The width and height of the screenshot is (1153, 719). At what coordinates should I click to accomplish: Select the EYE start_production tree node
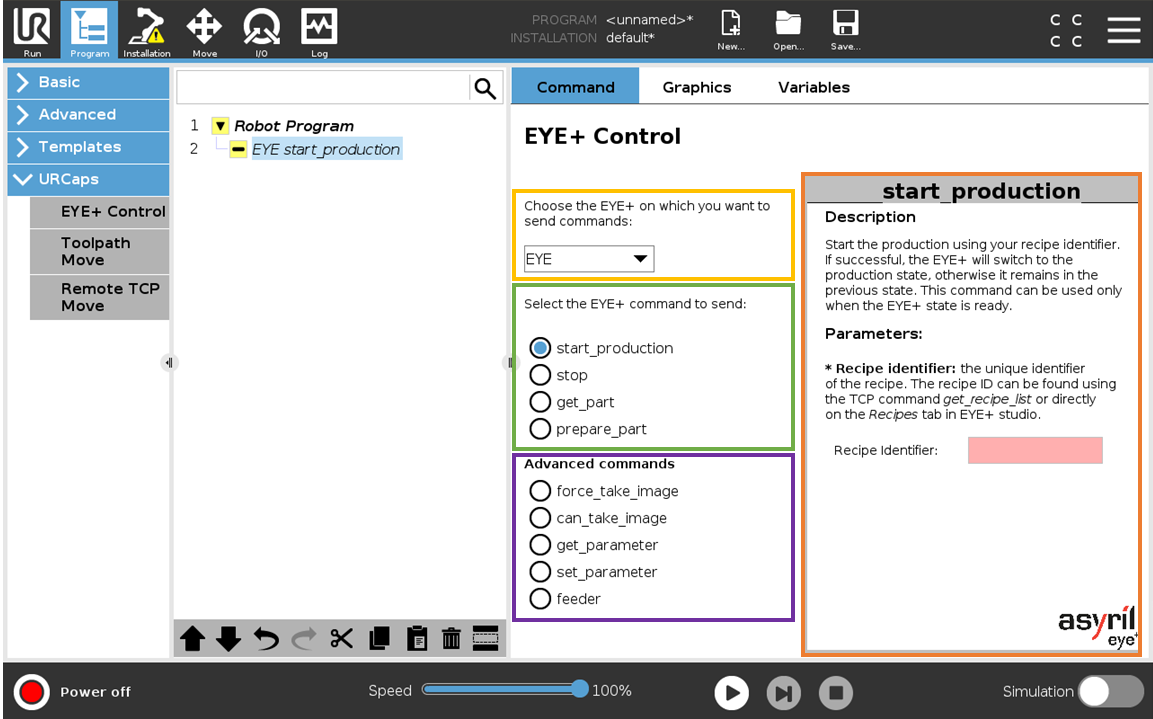(326, 149)
